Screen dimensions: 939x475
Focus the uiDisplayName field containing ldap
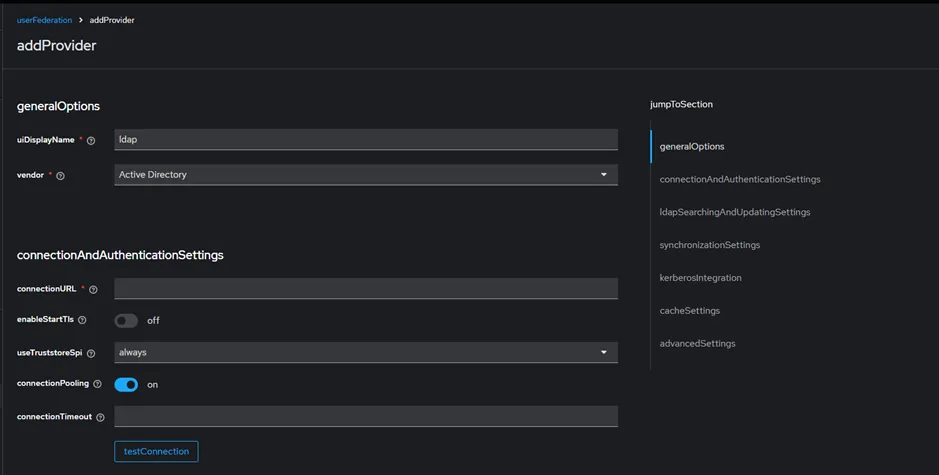[x=366, y=140]
